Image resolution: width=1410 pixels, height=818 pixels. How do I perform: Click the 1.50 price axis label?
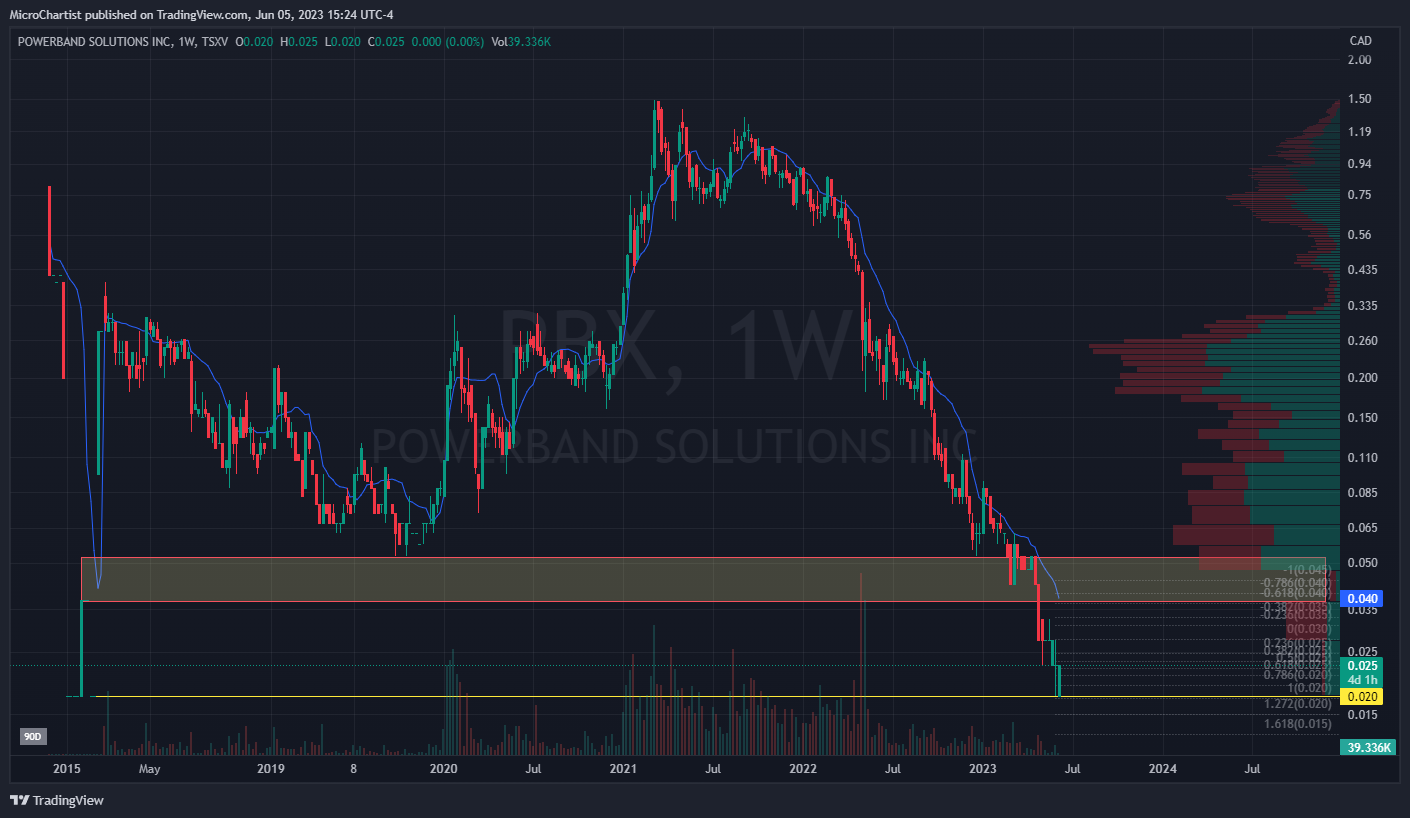point(1359,99)
